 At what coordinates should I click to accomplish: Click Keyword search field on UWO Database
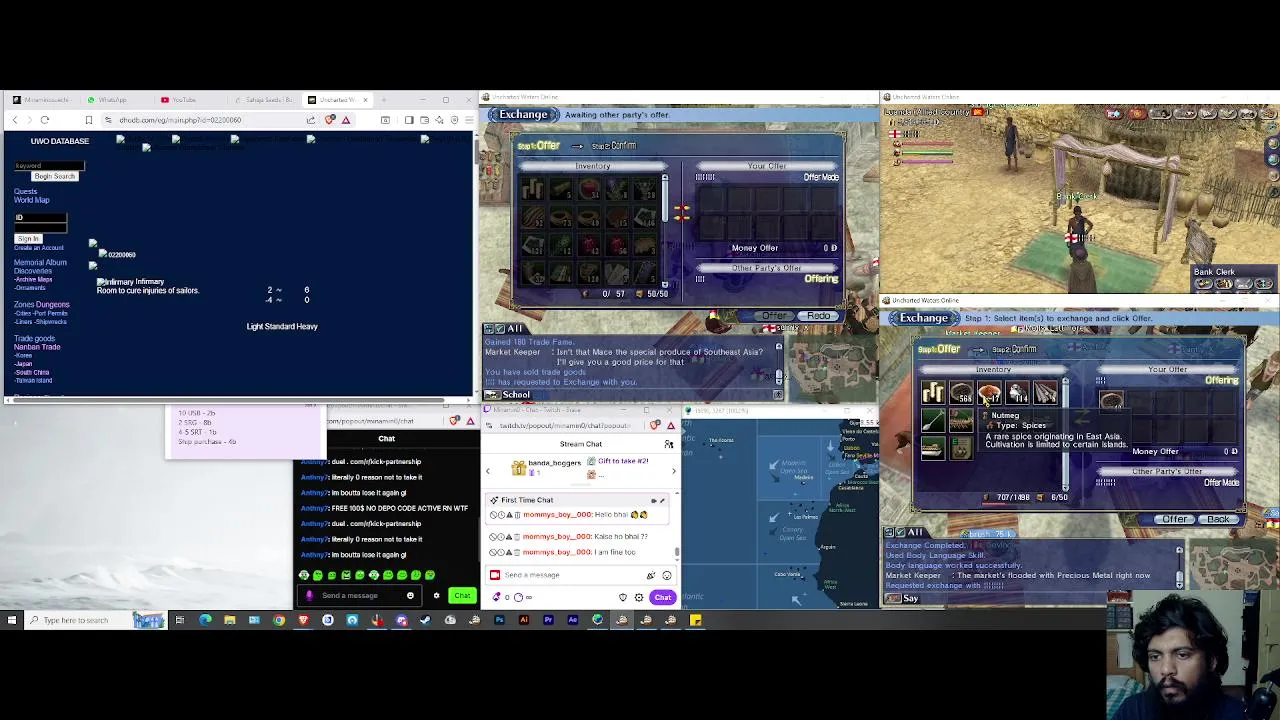pos(48,165)
